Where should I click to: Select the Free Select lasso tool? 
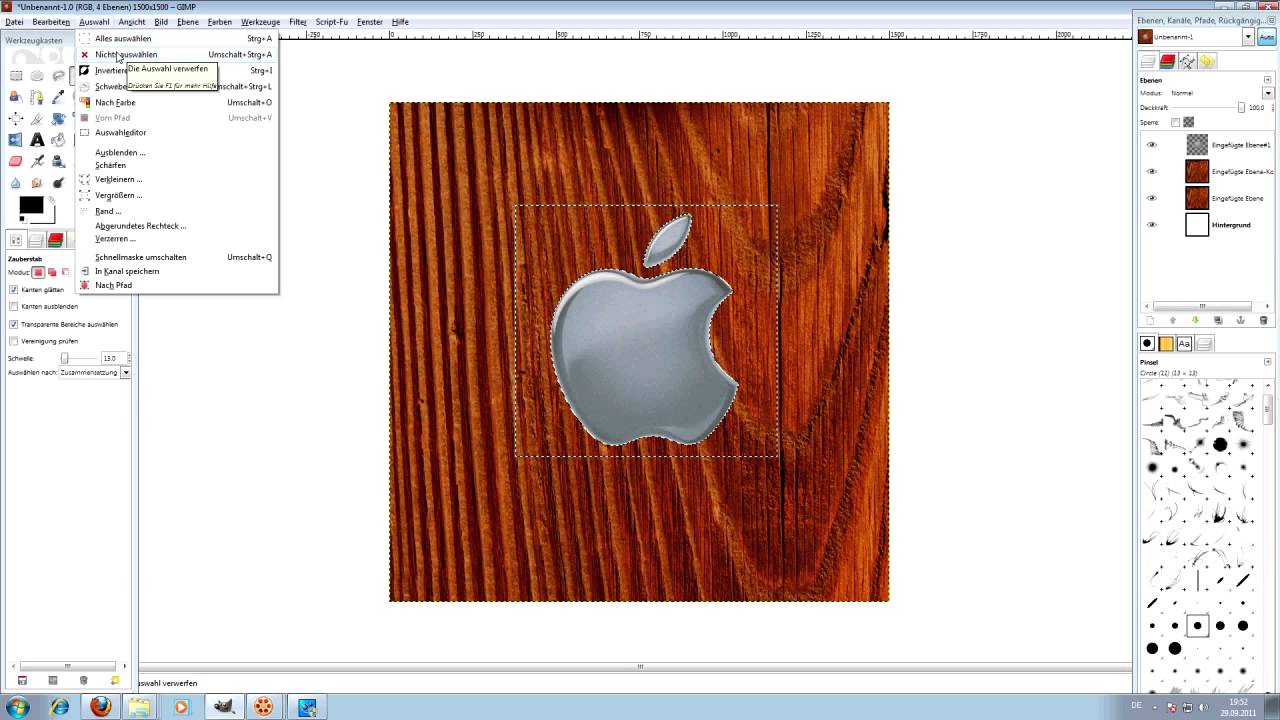point(58,75)
